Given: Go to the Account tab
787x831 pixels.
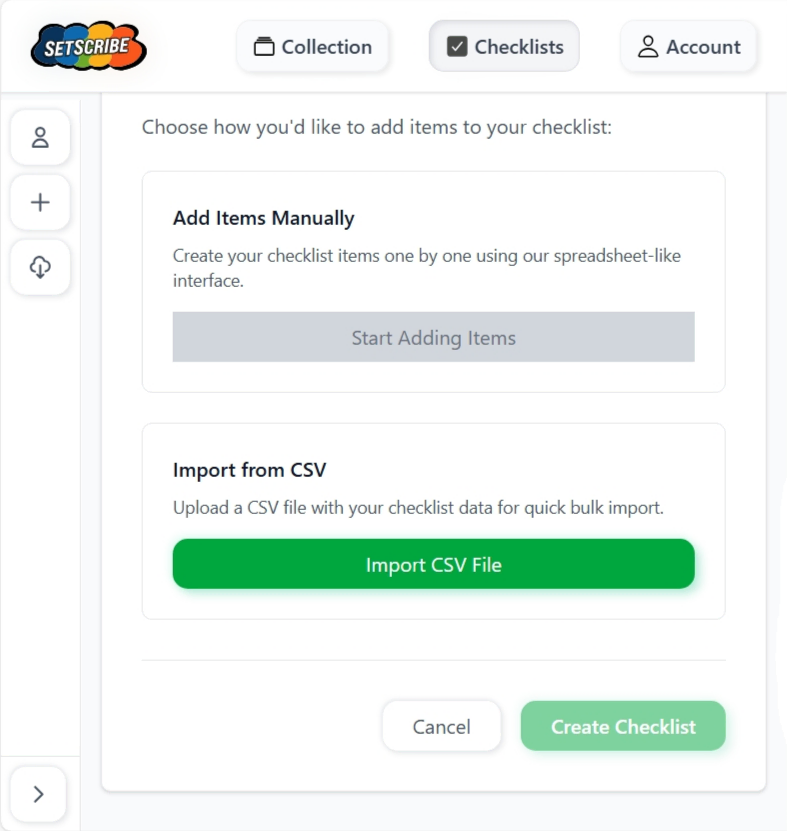Looking at the screenshot, I should coord(689,47).
